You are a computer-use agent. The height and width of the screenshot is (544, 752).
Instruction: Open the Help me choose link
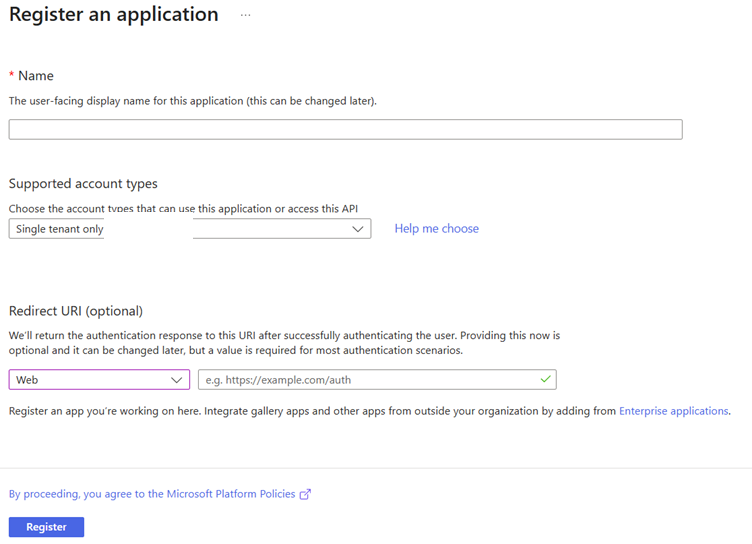click(436, 229)
